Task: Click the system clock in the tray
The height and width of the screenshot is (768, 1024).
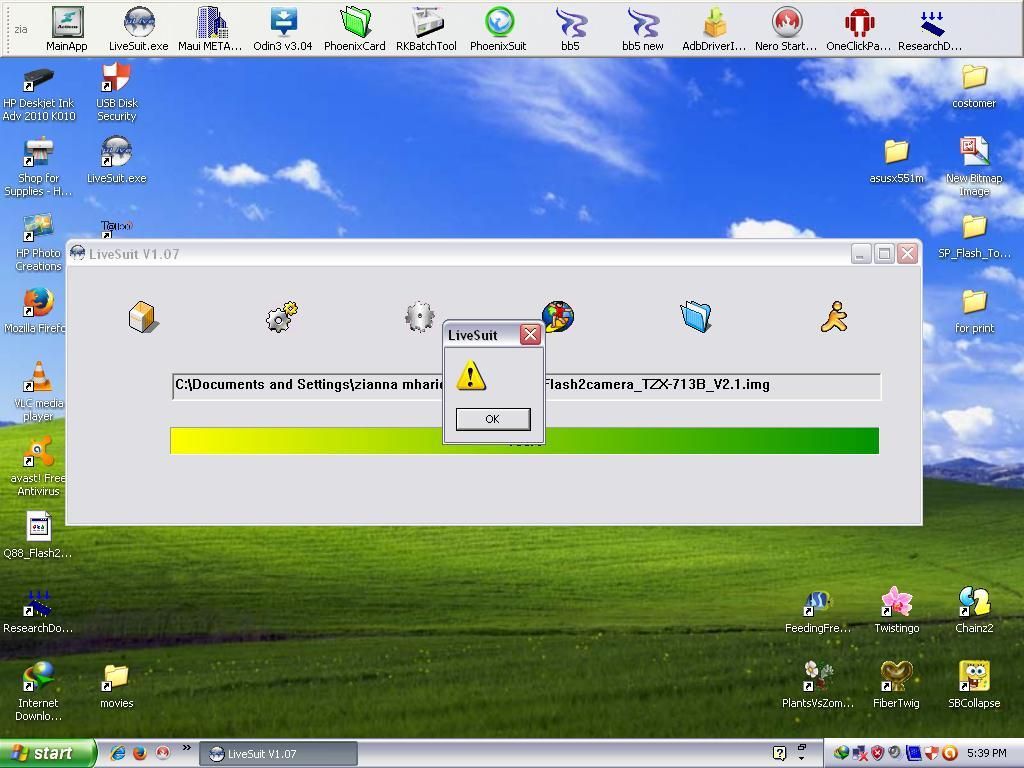Action: (x=986, y=753)
